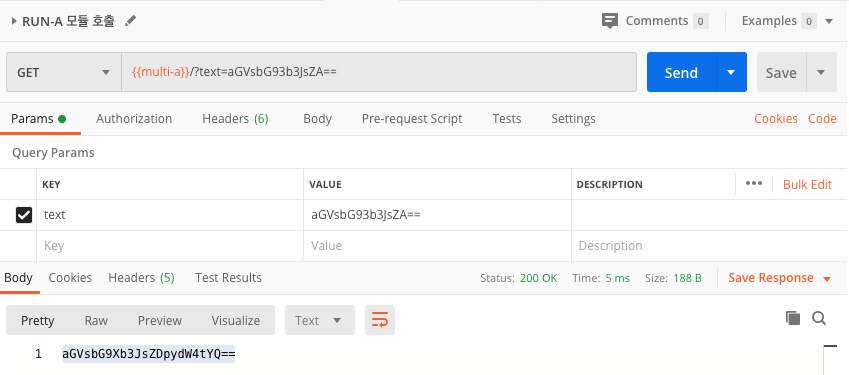Select the Visualize response view
This screenshot has width=849, height=375.
(x=236, y=320)
